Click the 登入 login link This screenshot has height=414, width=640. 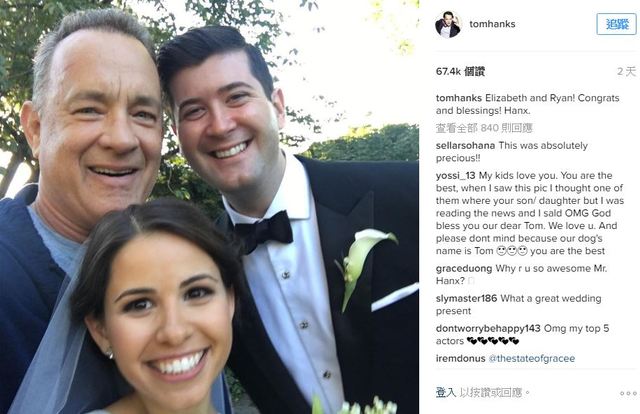446,393
